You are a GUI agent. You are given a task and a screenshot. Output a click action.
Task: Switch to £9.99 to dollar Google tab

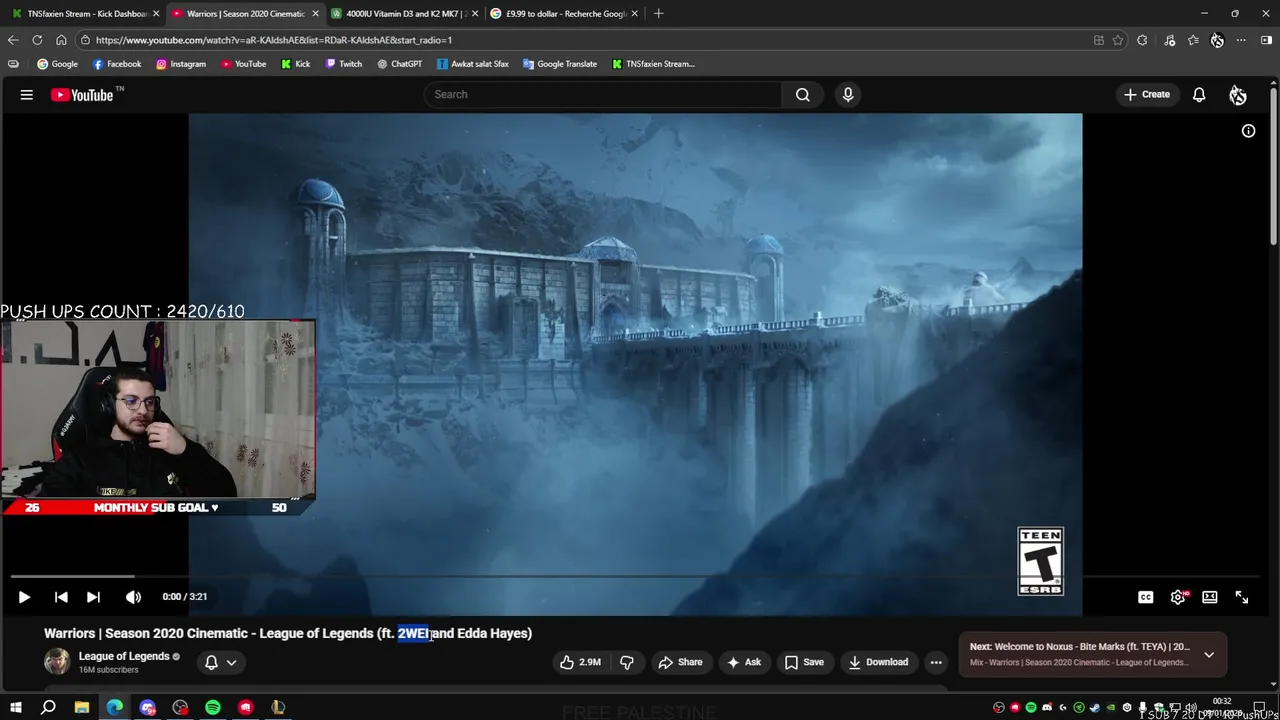565,14
